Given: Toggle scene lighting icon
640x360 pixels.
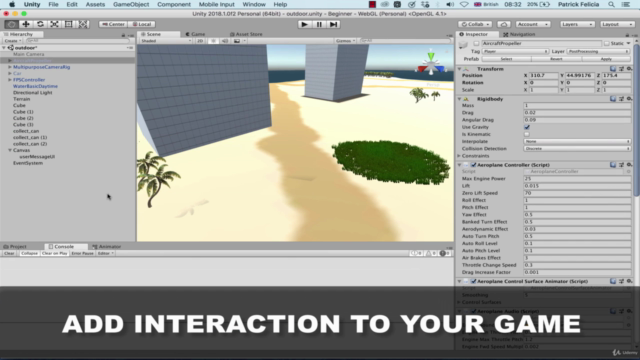Looking at the screenshot, I should coord(213,41).
